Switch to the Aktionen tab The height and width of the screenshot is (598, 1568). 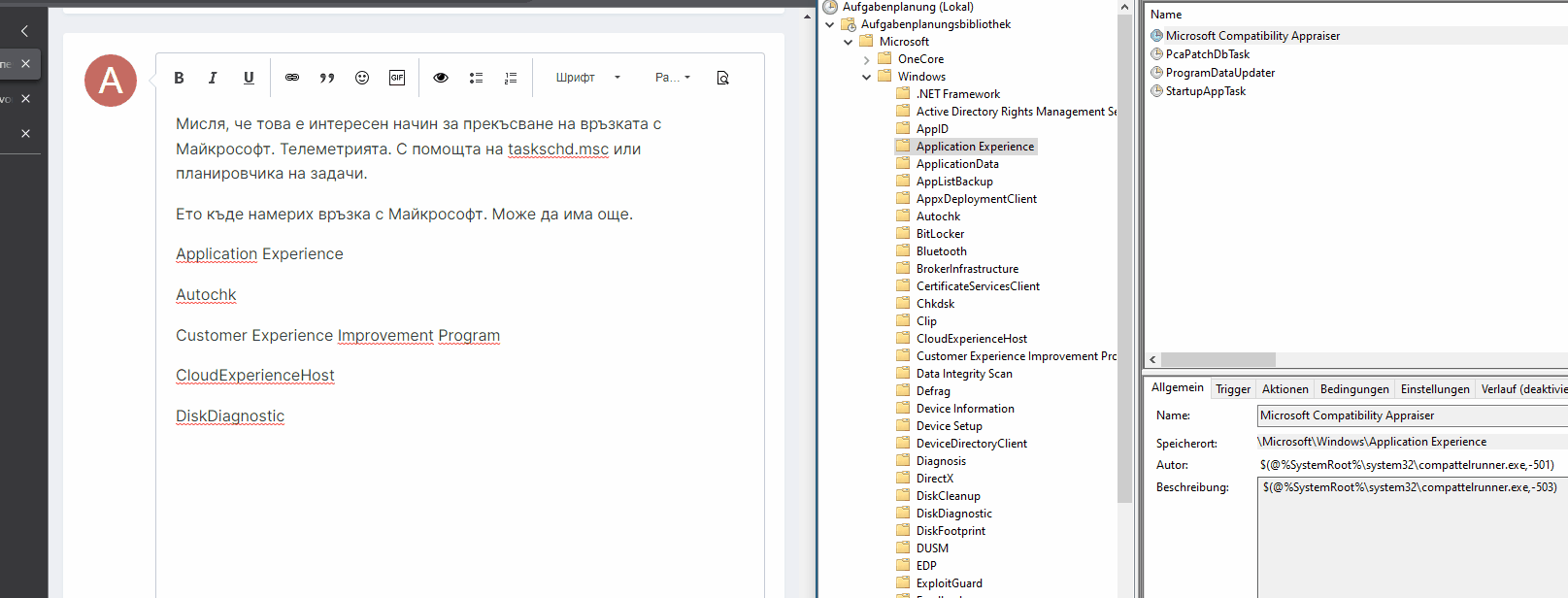(x=1285, y=389)
